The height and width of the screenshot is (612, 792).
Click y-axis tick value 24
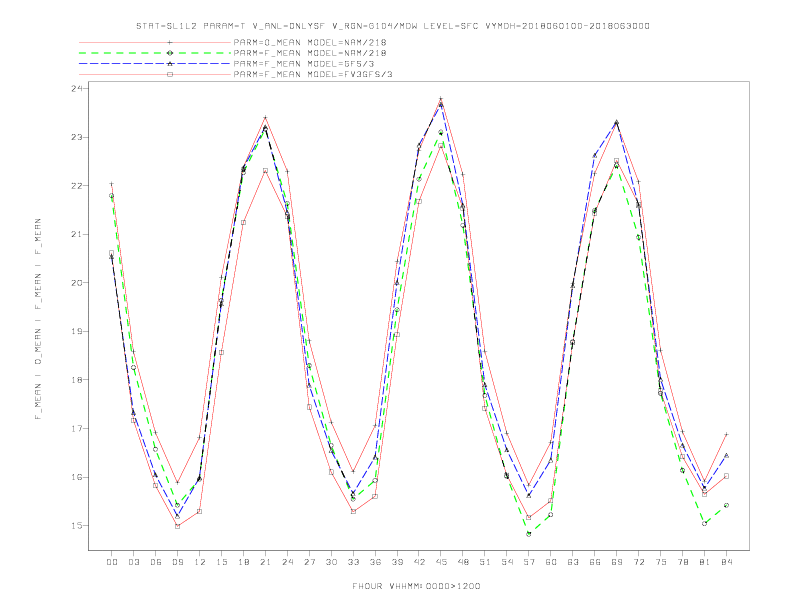tap(77, 88)
